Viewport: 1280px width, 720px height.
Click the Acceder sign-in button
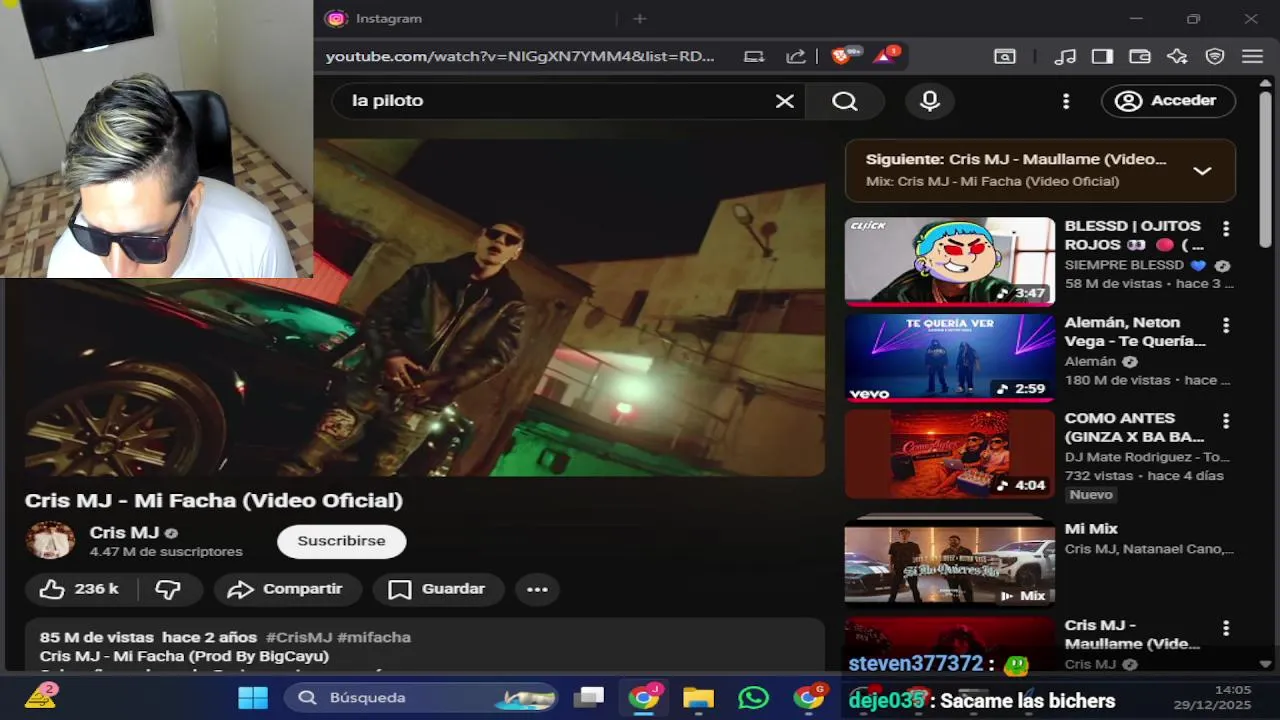pos(1168,101)
